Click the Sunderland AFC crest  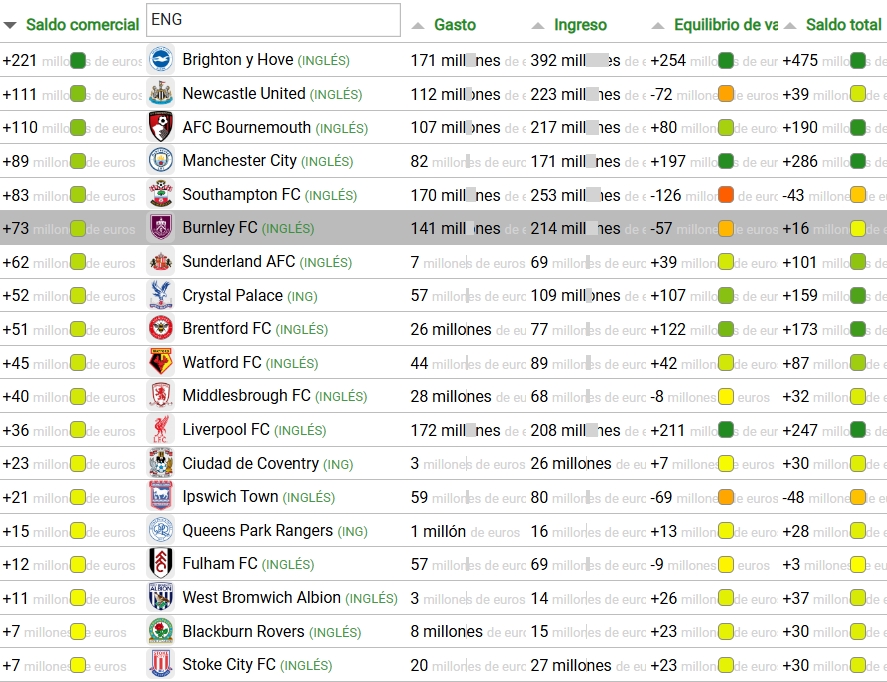click(160, 262)
